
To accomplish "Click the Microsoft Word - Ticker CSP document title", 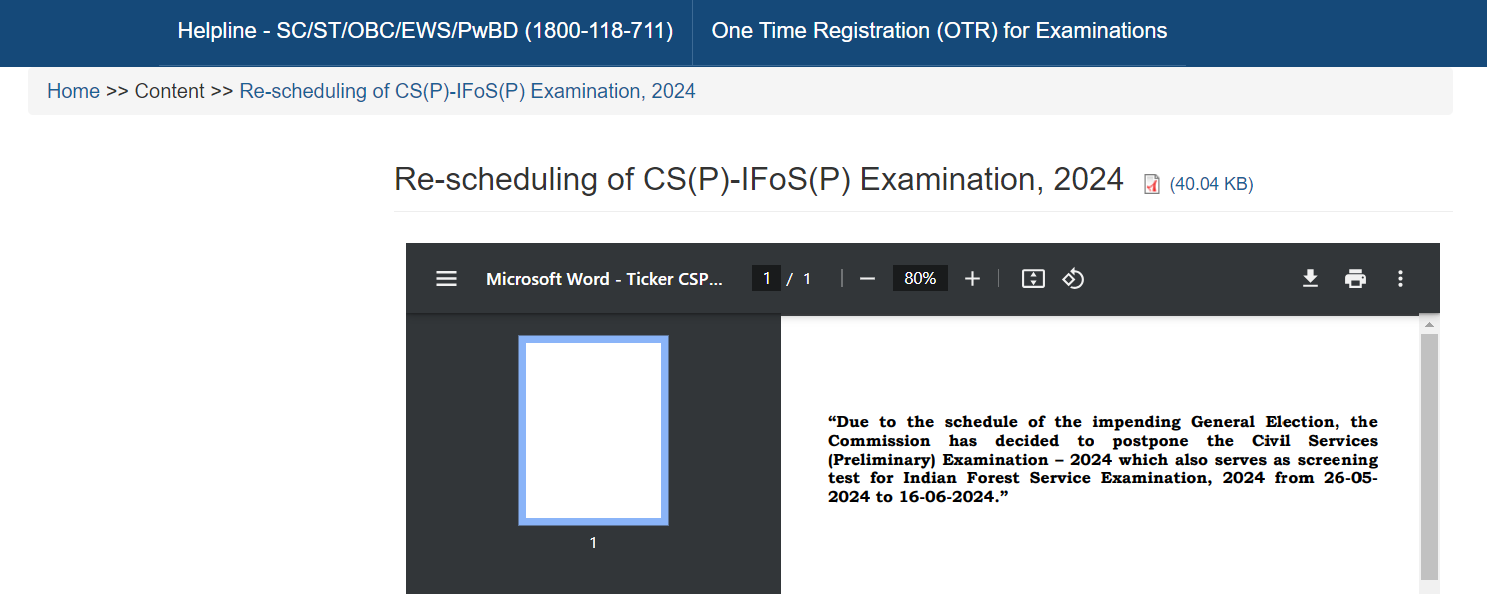I will (x=604, y=279).
